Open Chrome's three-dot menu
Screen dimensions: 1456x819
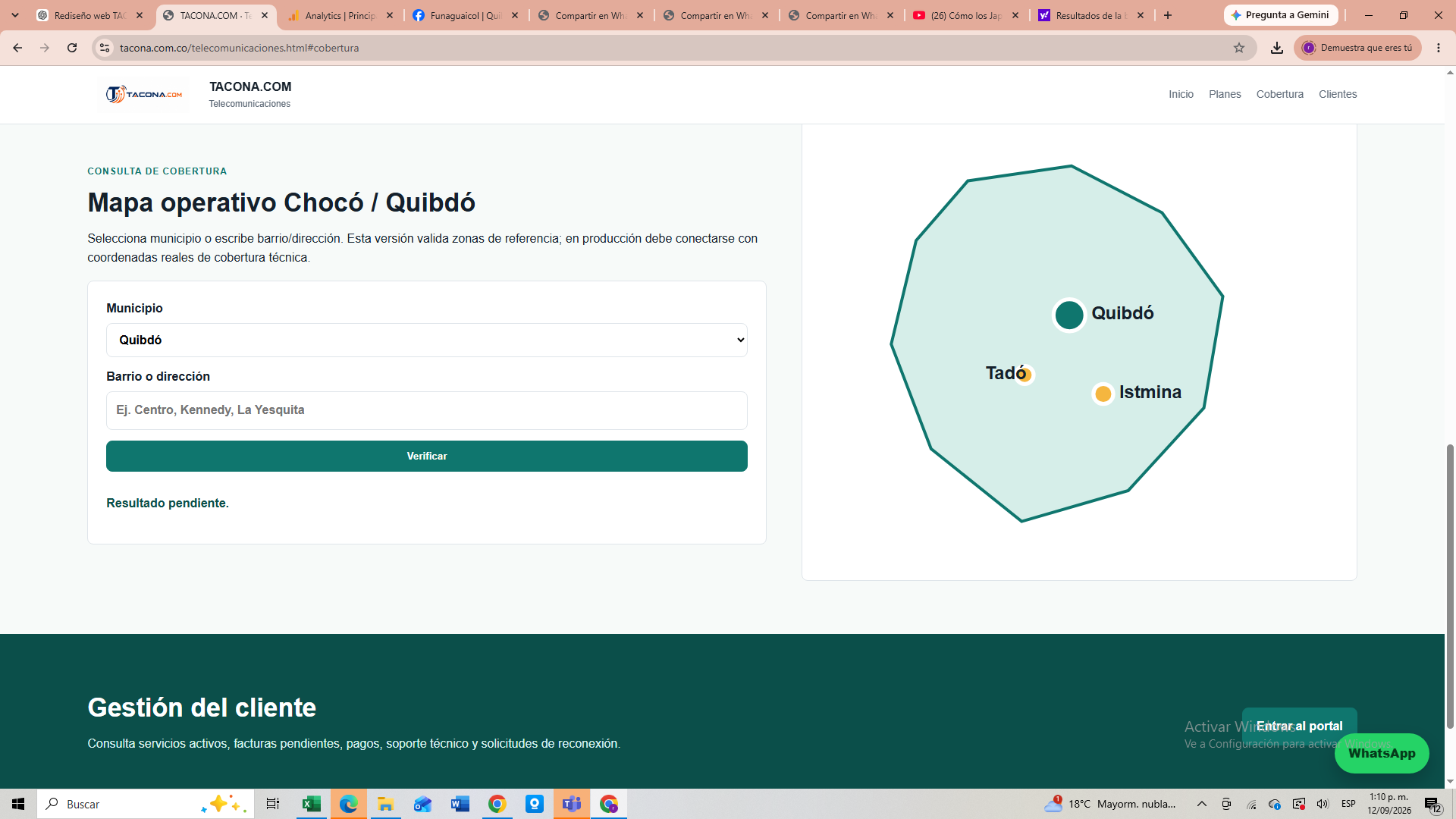point(1439,48)
